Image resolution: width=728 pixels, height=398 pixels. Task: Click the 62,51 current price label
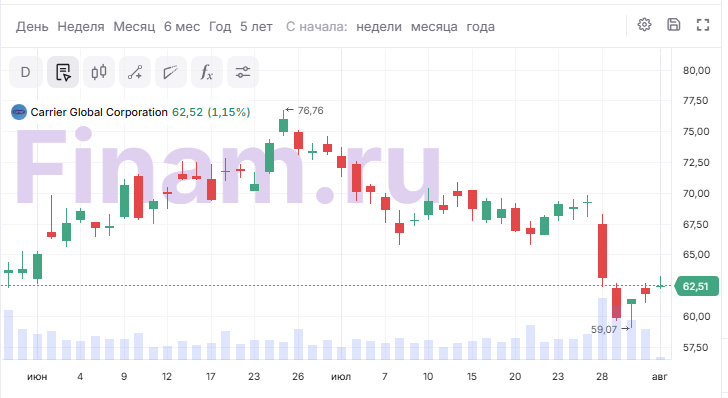696,287
